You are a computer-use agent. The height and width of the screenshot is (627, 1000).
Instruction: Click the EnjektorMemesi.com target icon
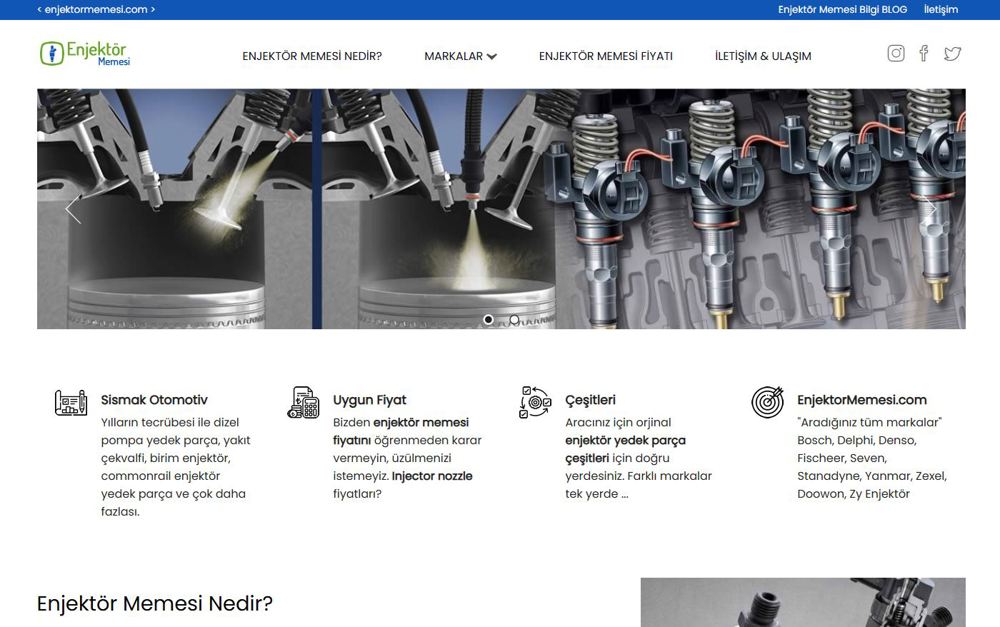[x=767, y=402]
